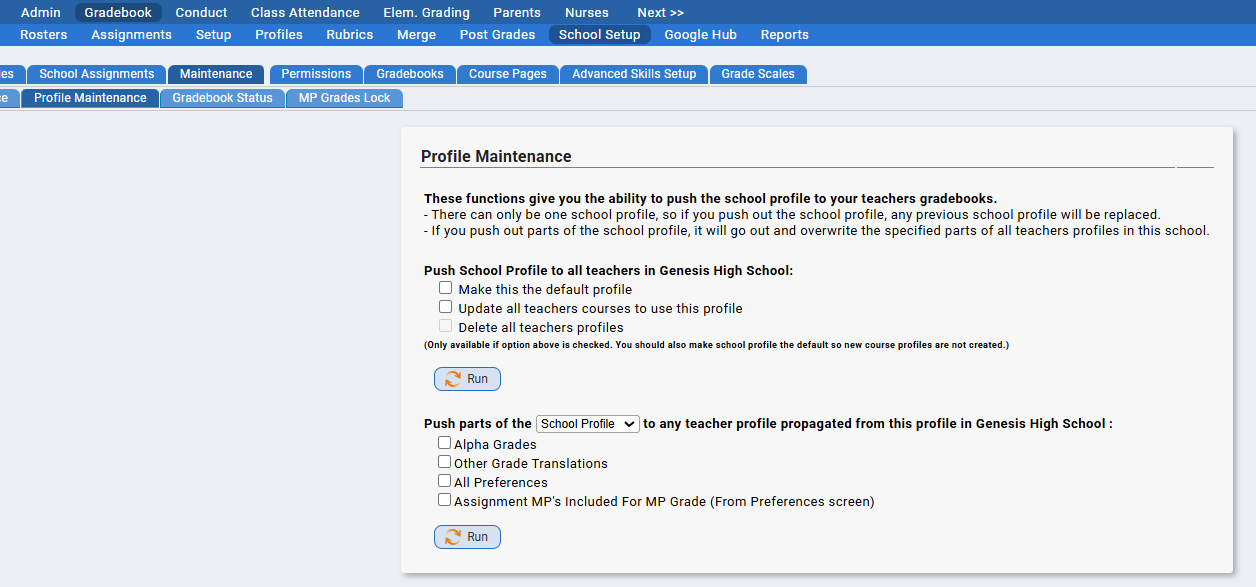The height and width of the screenshot is (587, 1256).
Task: Open the Gradebooks tab
Action: coord(410,74)
